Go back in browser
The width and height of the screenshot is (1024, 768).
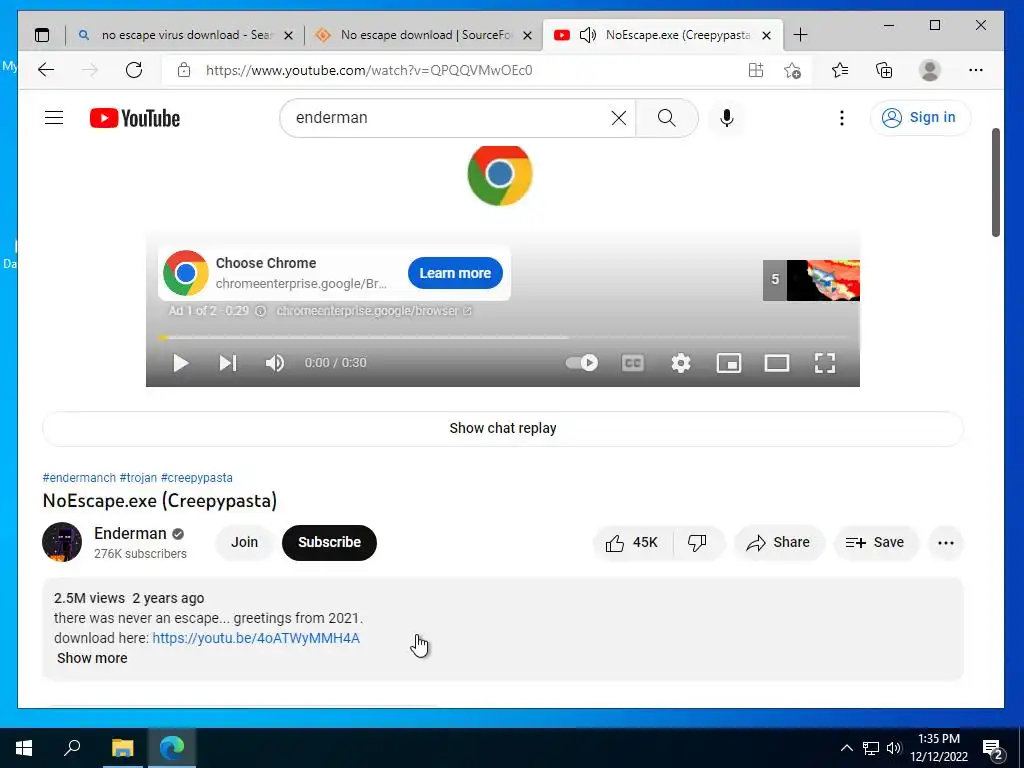coord(46,70)
